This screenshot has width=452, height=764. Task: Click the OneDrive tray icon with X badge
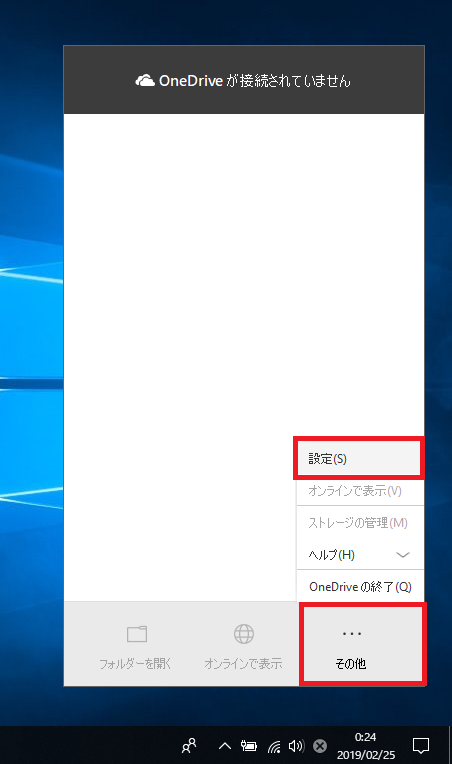320,745
